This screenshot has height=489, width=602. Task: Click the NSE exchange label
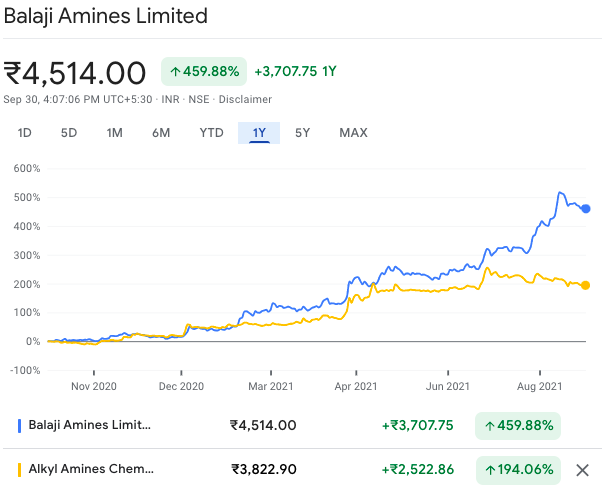[199, 99]
